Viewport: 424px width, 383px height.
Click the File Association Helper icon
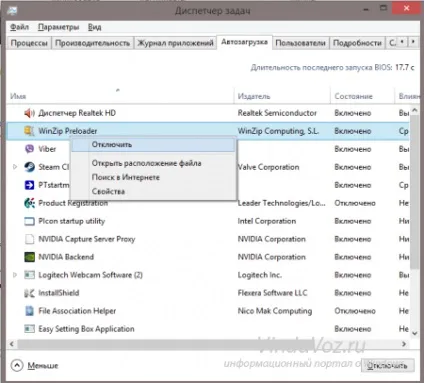(29, 311)
